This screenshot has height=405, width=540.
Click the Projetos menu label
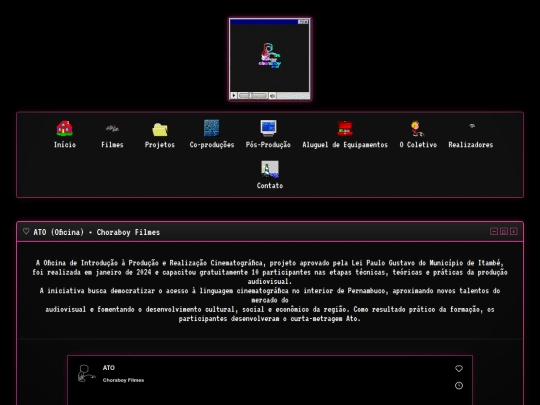coord(160,145)
